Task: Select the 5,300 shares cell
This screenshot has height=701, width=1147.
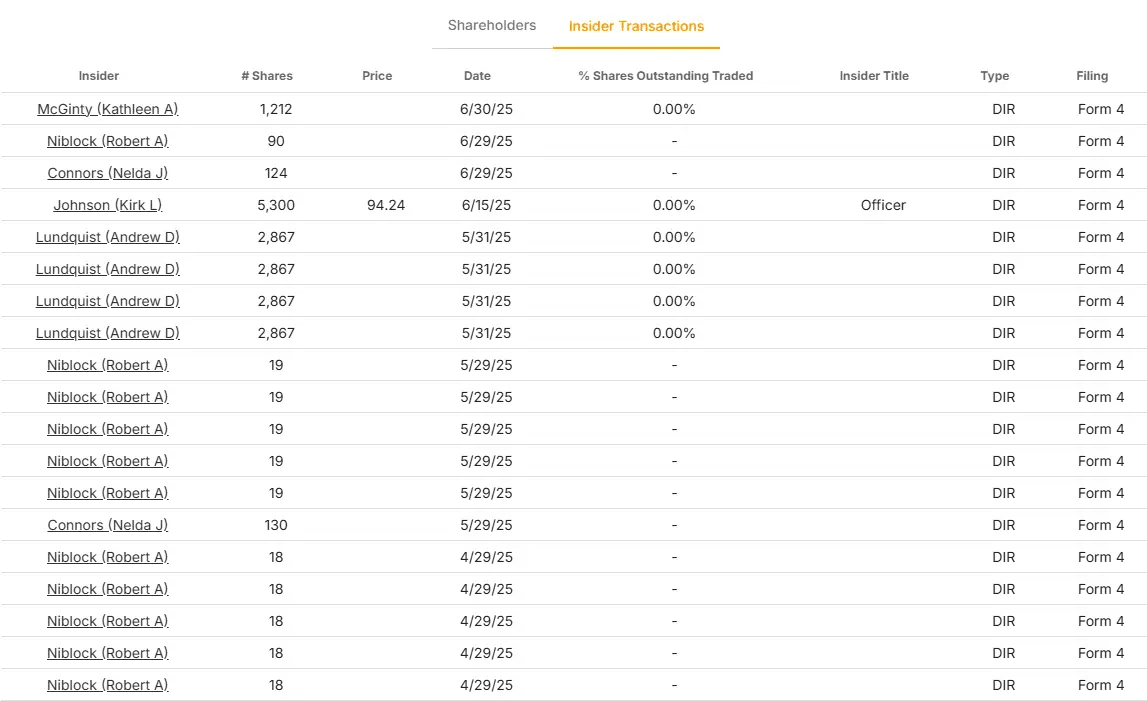Action: (276, 206)
